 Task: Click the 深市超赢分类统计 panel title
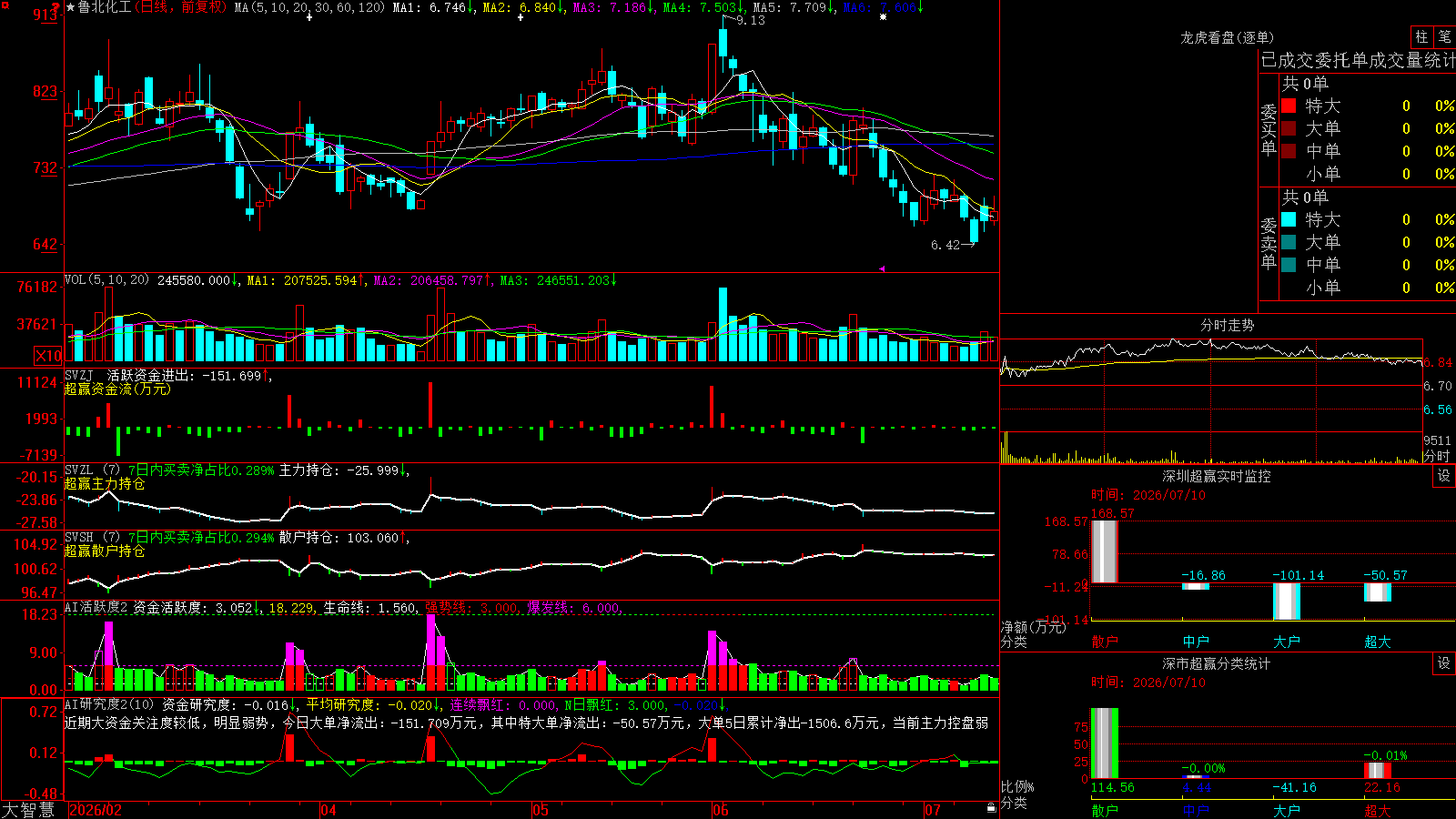[1217, 663]
